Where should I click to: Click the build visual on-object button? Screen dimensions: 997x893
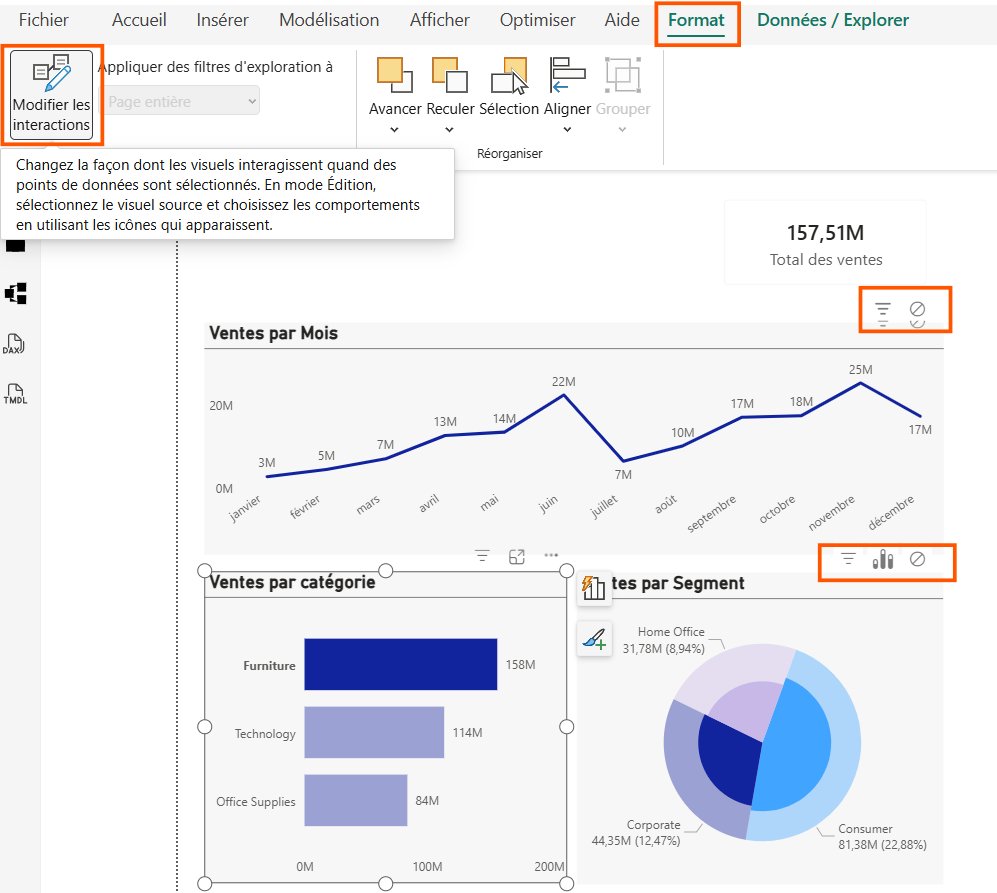594,588
